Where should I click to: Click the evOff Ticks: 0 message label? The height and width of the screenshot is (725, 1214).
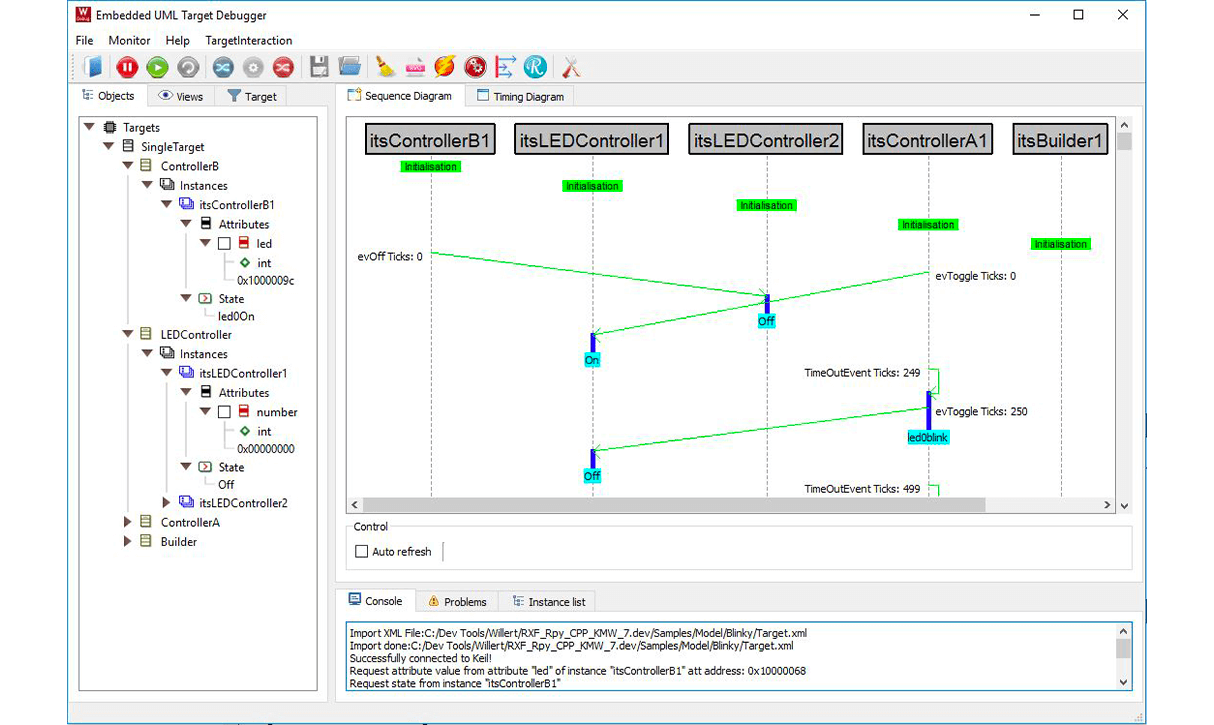click(x=390, y=257)
